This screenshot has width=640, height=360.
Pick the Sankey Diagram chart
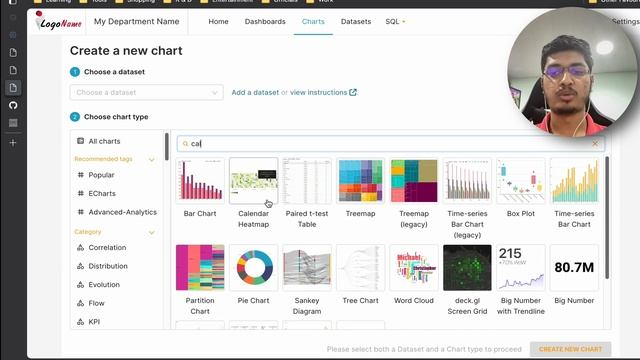[x=307, y=268]
